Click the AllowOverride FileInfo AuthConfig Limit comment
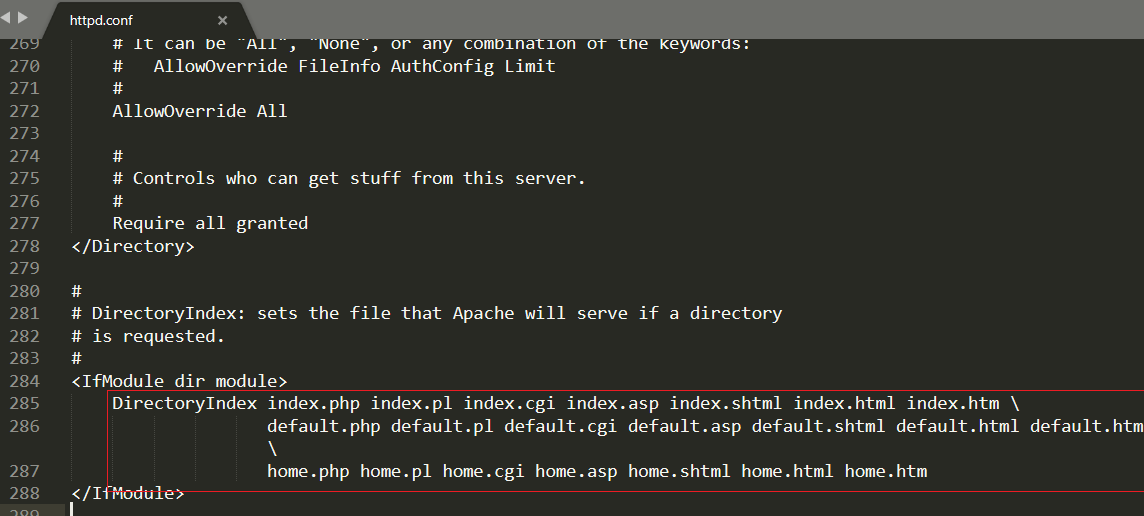Screen dimensions: 1144x516 tap(354, 66)
